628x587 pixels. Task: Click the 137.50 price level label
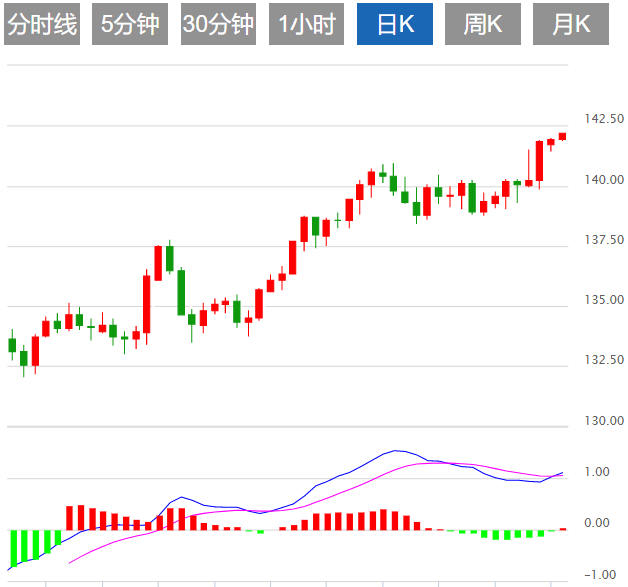coord(604,240)
